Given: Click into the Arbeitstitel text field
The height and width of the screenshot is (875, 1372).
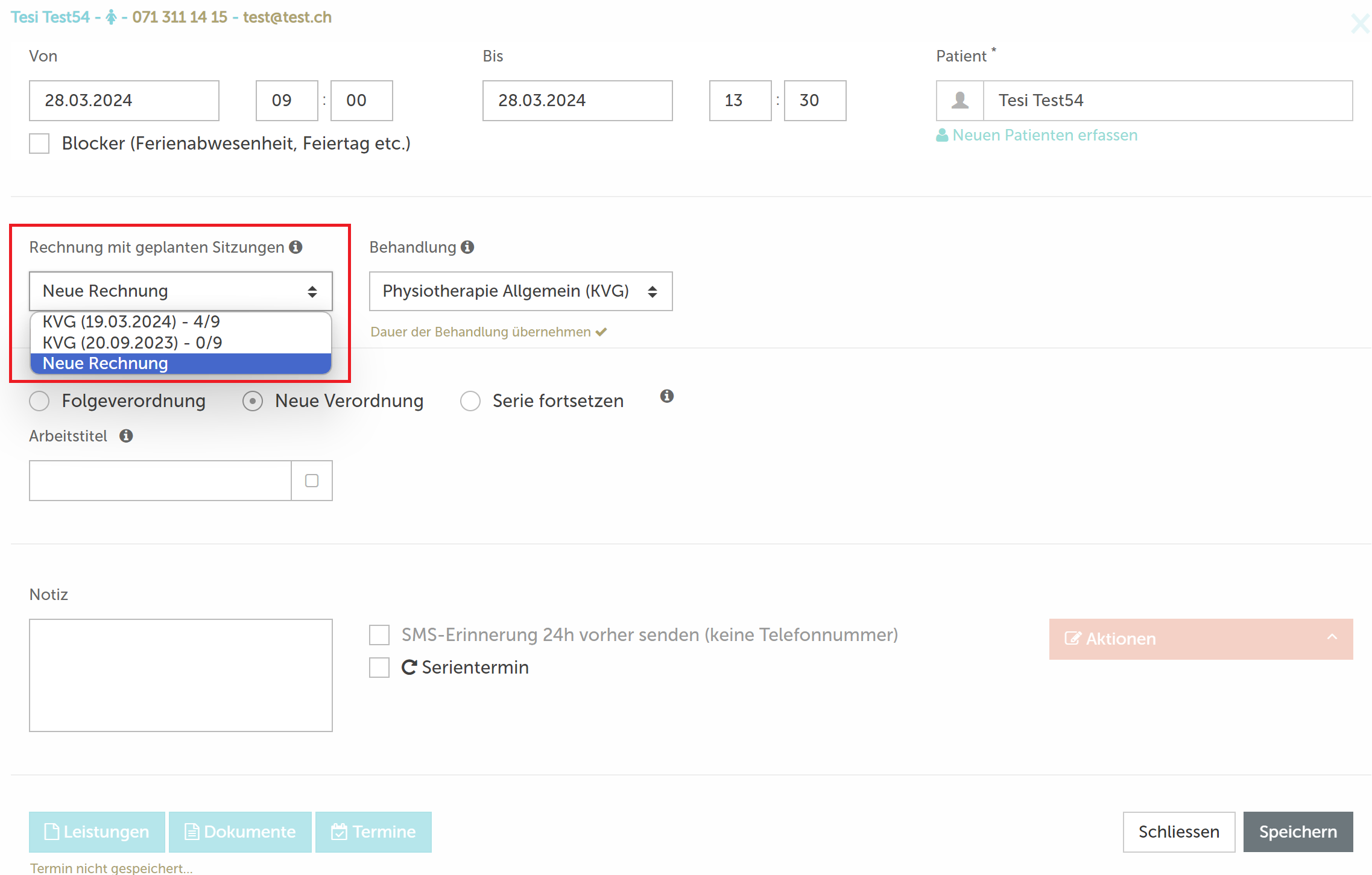Looking at the screenshot, I should point(160,481).
